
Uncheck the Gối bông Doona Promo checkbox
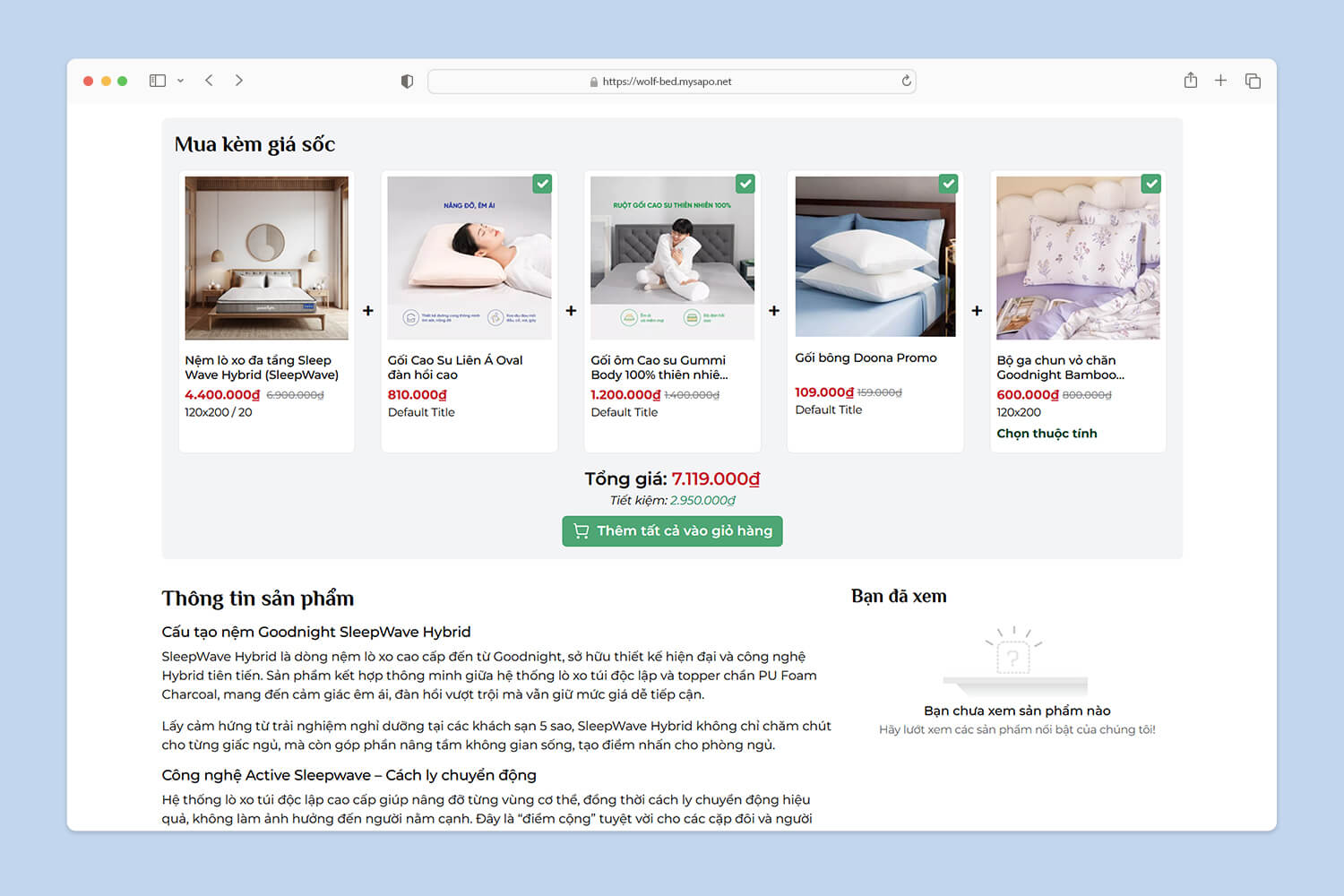pyautogui.click(x=948, y=184)
